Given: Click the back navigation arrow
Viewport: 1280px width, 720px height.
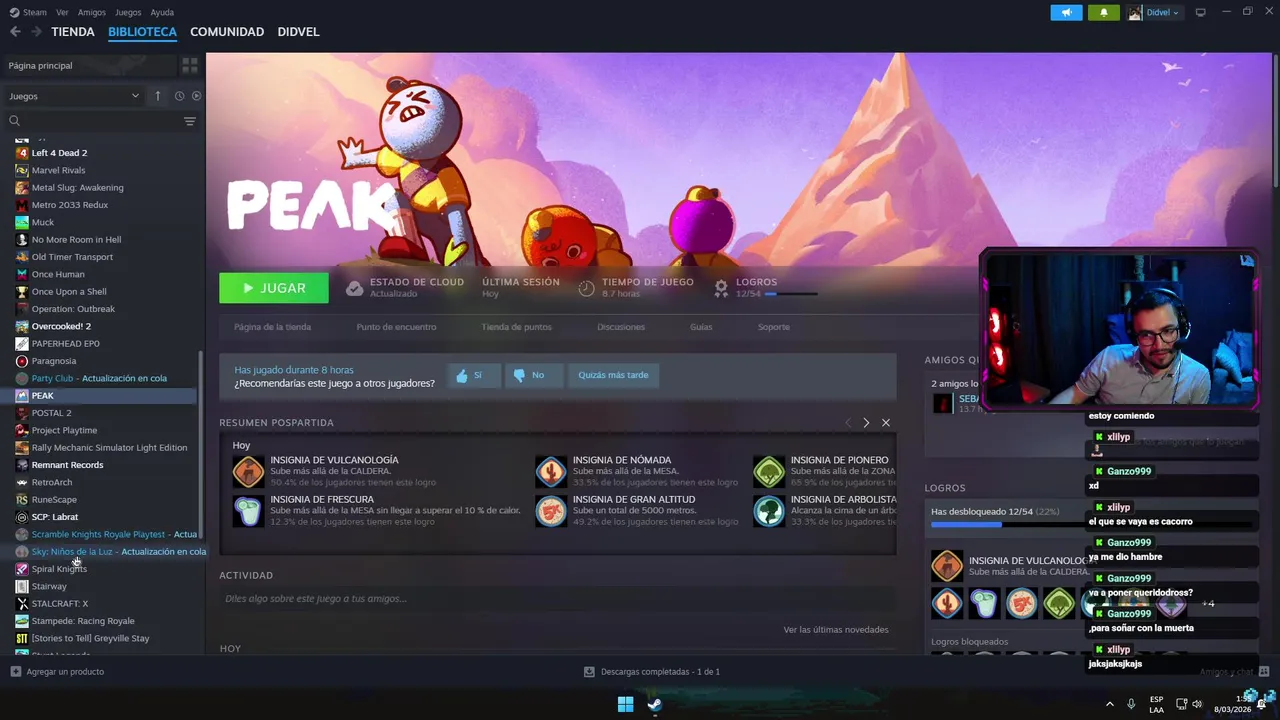Looking at the screenshot, I should point(15,32).
